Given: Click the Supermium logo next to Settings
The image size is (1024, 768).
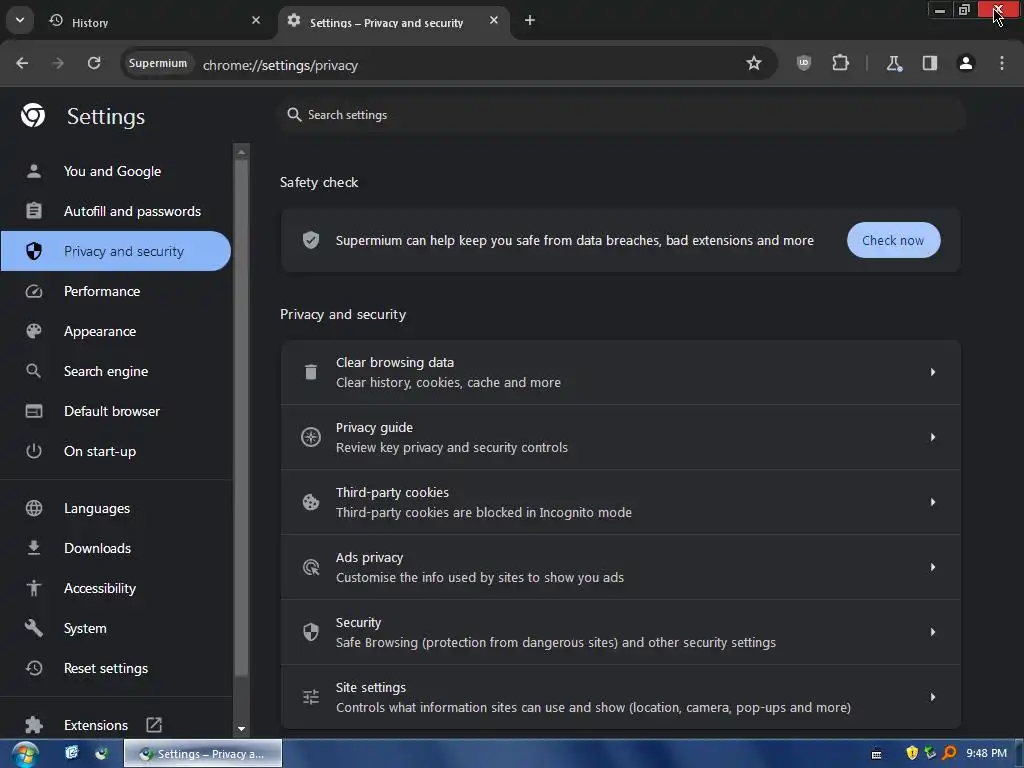Looking at the screenshot, I should 33,116.
